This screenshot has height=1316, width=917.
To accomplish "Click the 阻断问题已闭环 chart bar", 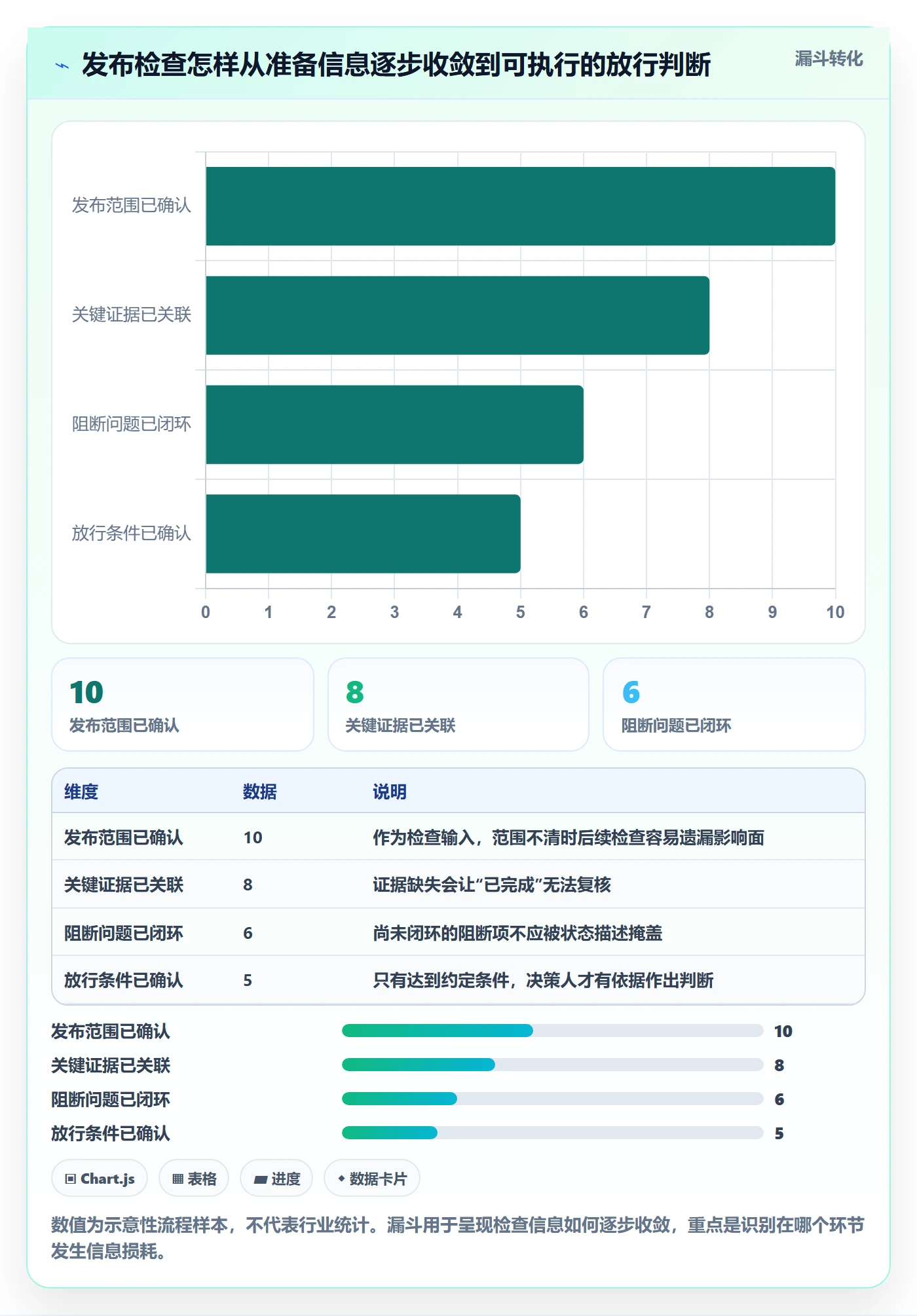I will tap(394, 424).
